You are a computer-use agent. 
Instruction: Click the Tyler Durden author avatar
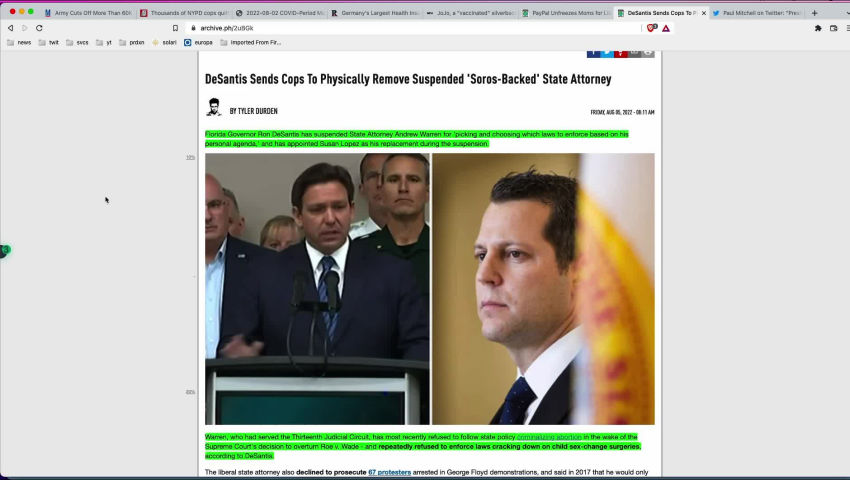(x=213, y=107)
